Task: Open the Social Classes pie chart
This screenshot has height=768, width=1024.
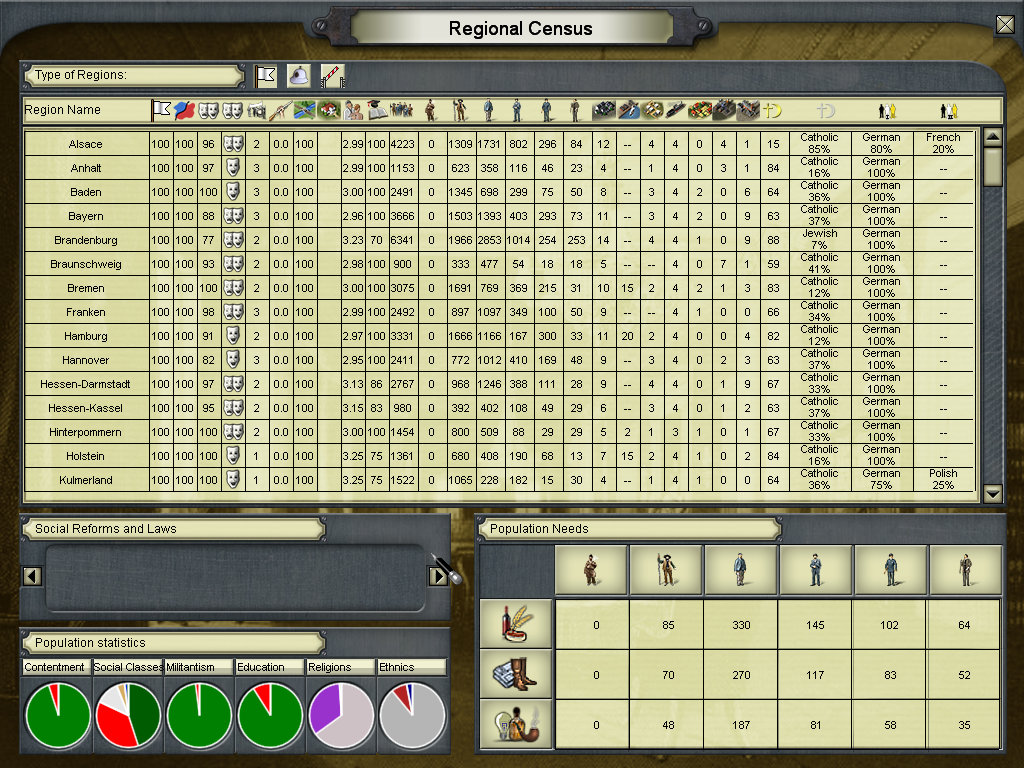Action: [x=127, y=715]
